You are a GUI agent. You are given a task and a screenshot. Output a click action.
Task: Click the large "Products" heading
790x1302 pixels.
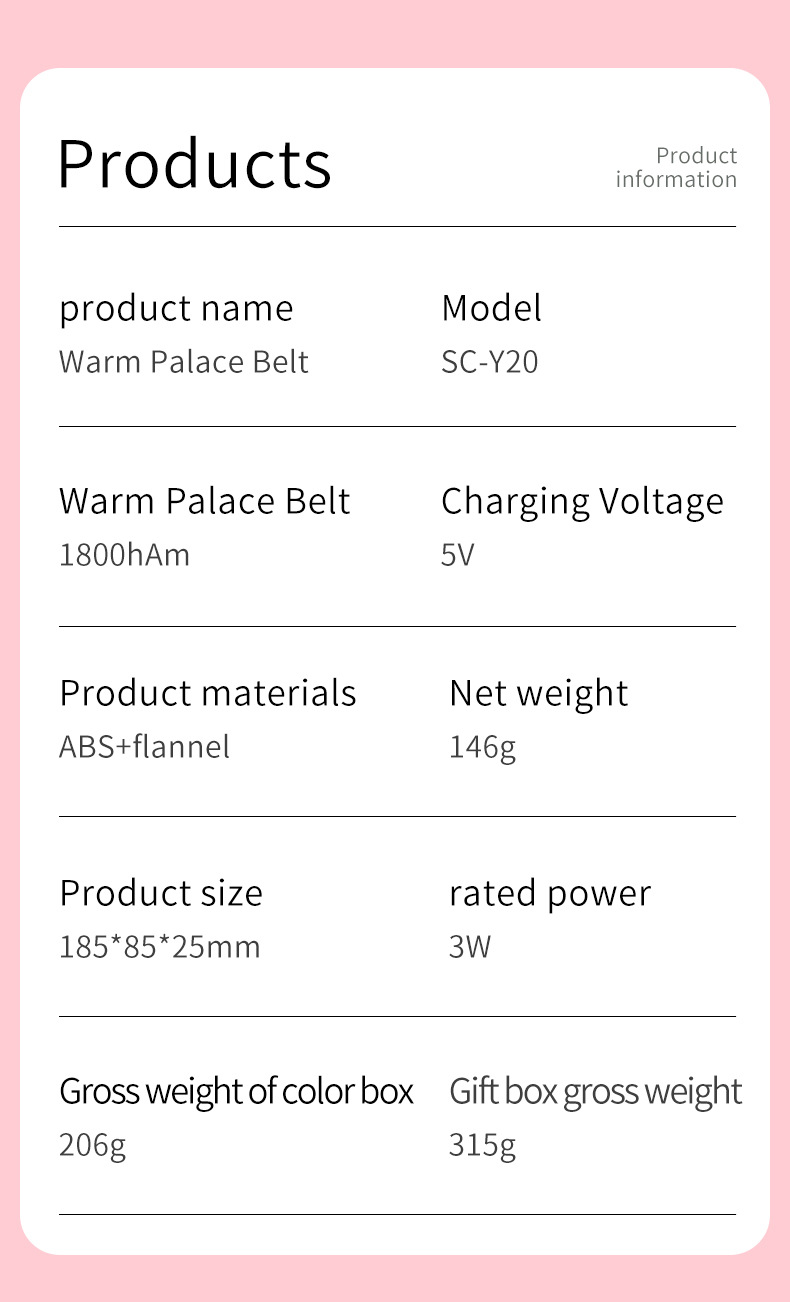(x=194, y=163)
